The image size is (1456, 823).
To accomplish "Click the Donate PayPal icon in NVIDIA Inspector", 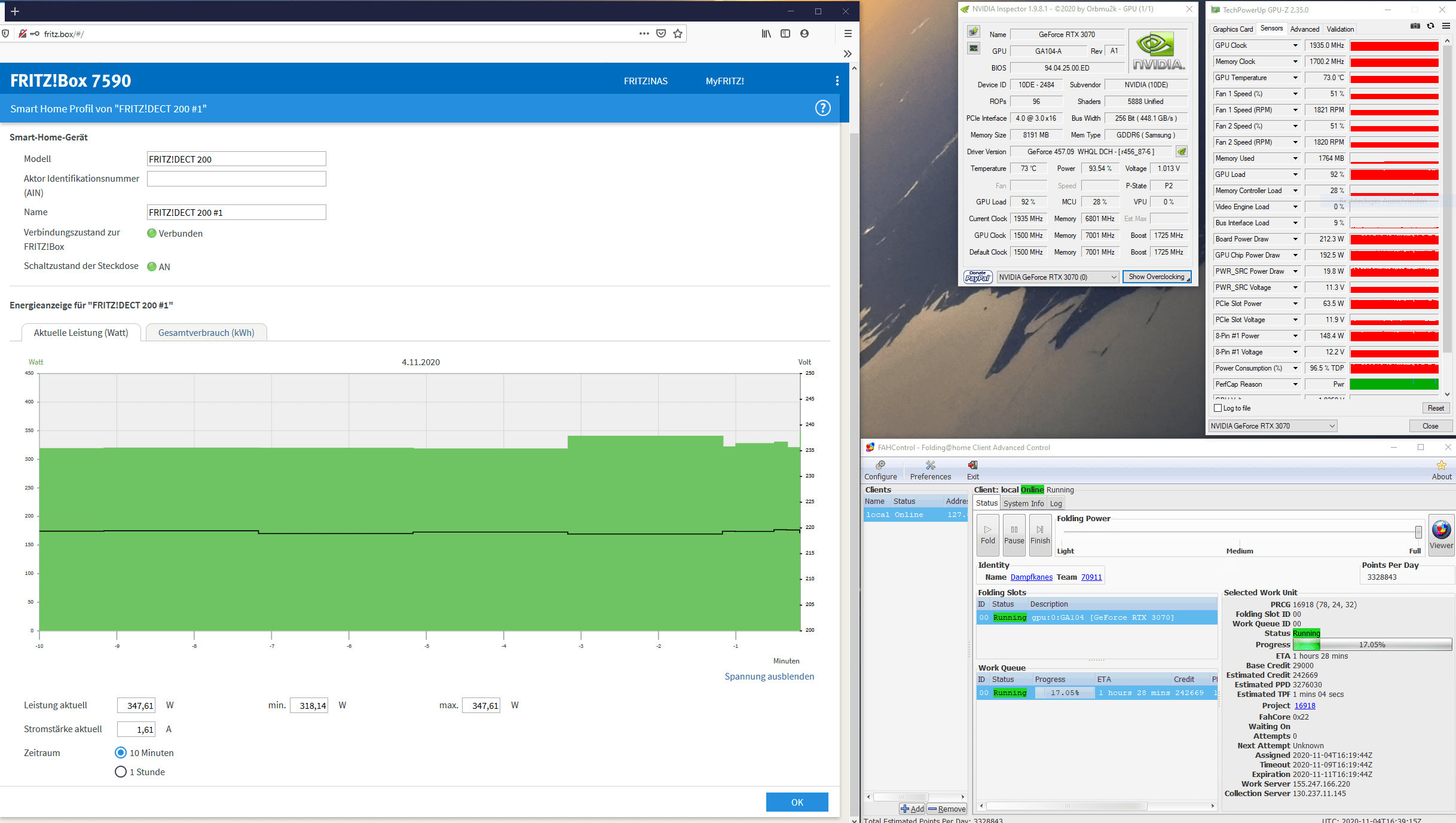I will tap(978, 277).
